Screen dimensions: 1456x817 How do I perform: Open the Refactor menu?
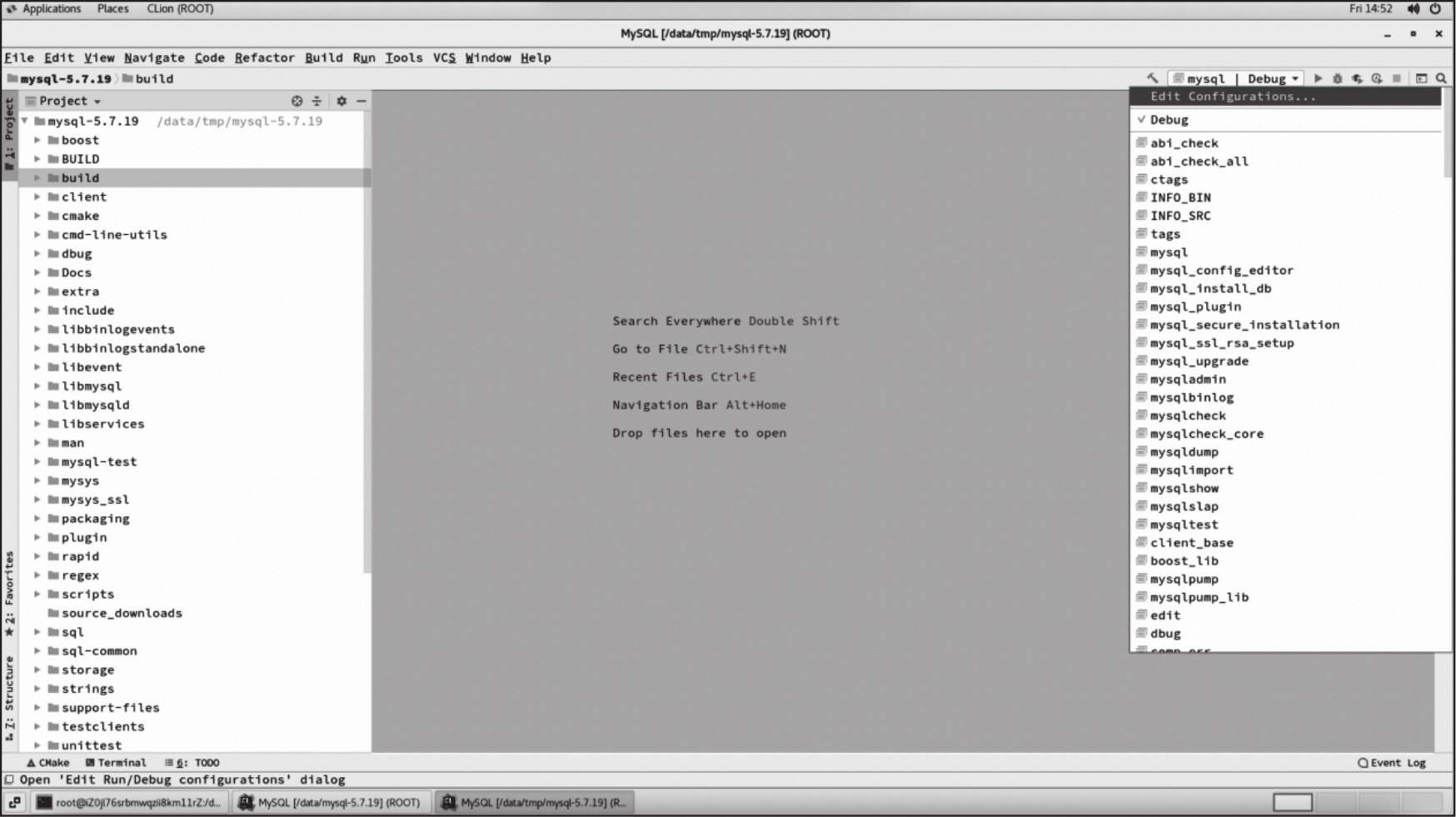[264, 57]
